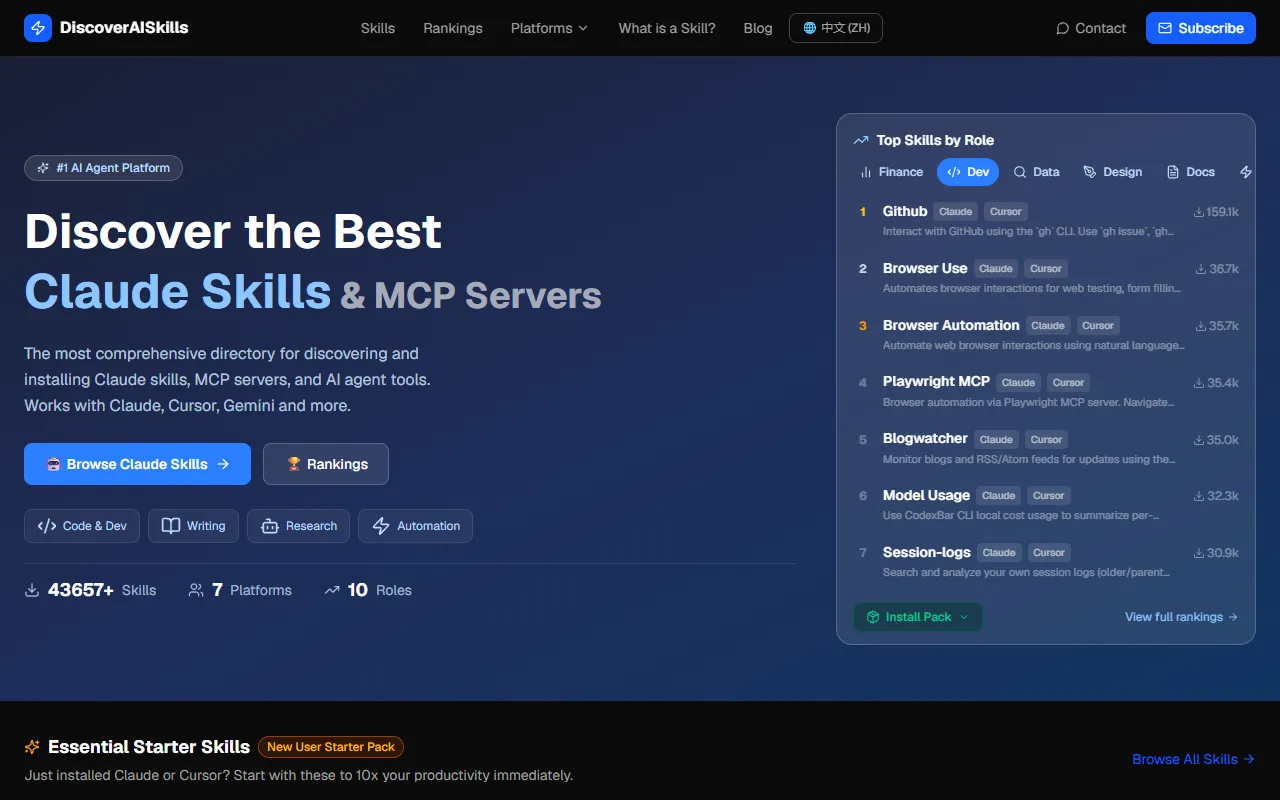
Task: Click the blue Subscribe button
Action: coord(1200,28)
